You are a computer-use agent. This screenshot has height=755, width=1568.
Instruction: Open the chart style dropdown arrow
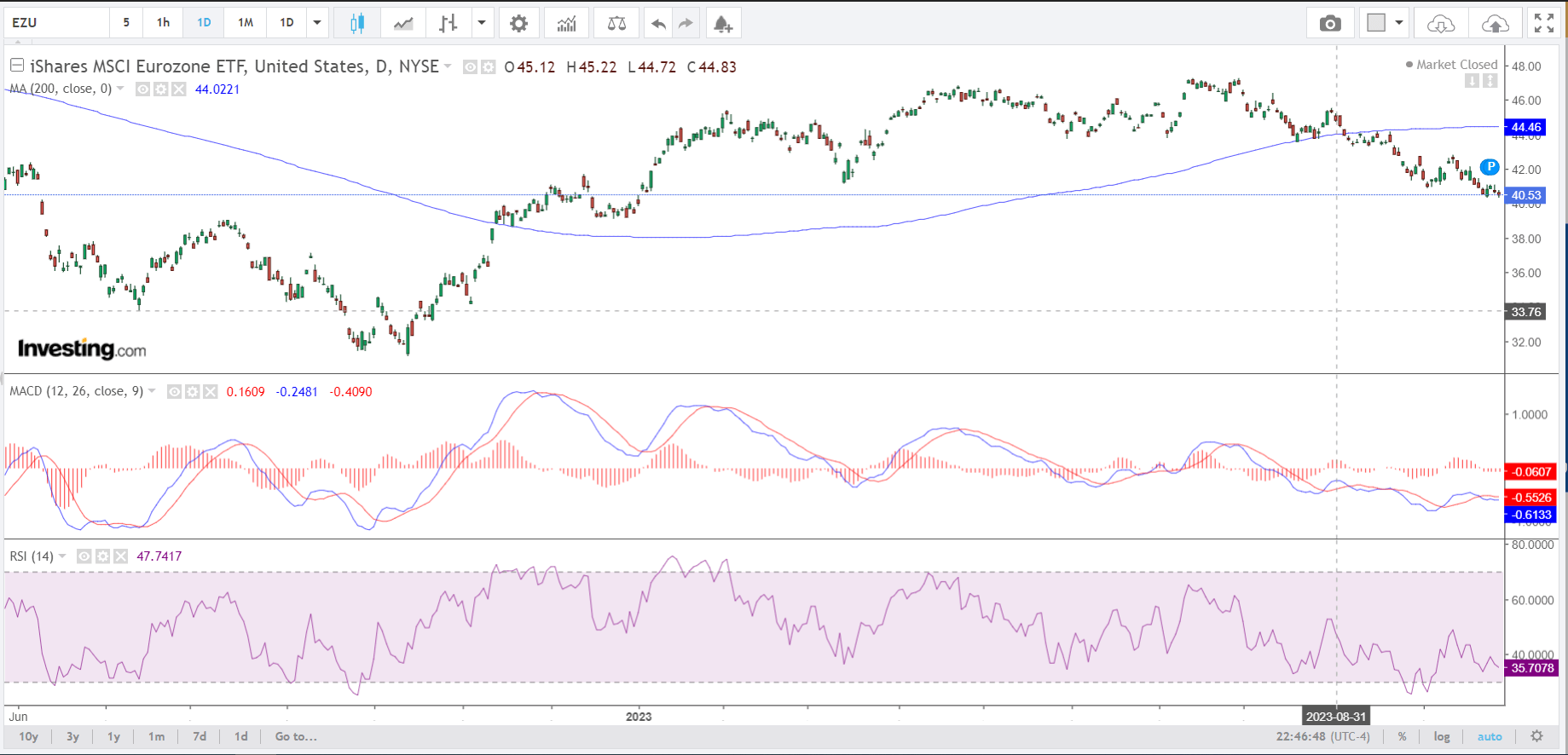[x=482, y=23]
